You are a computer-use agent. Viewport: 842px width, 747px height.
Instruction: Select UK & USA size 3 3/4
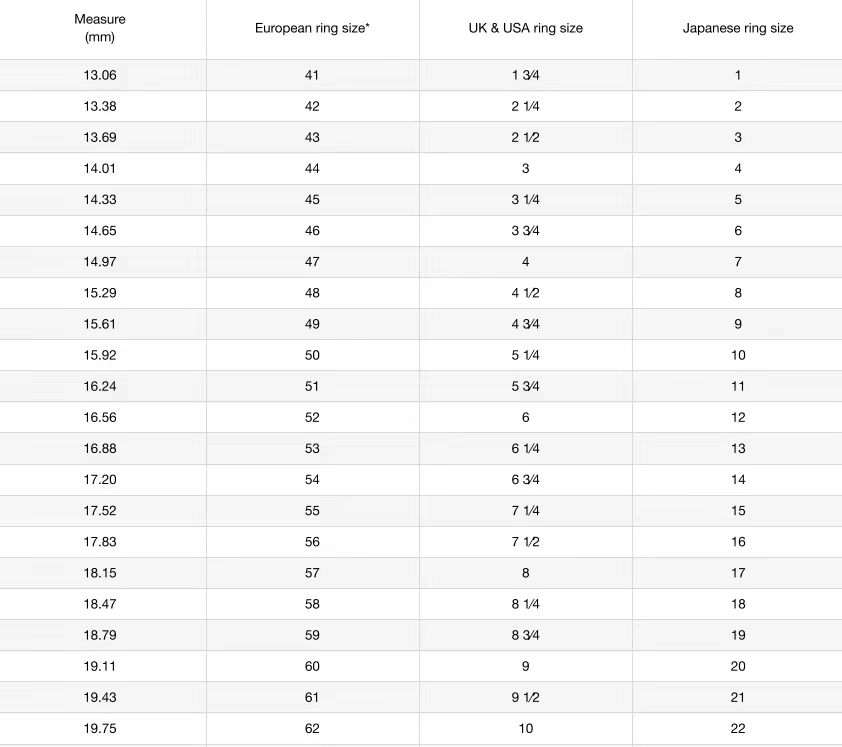pyautogui.click(x=525, y=231)
